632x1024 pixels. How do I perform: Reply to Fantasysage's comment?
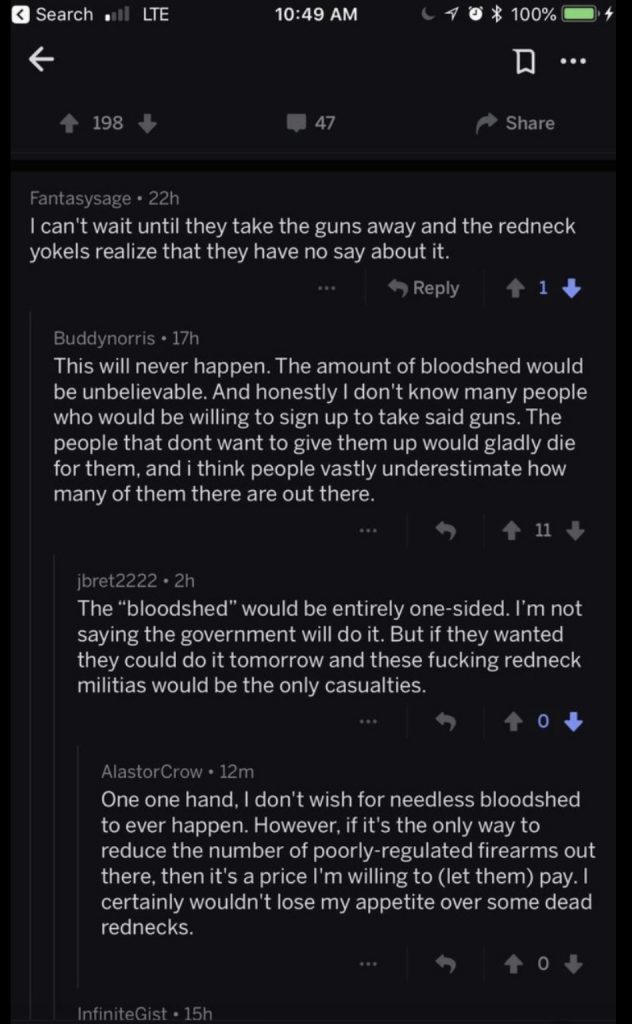tap(423, 288)
